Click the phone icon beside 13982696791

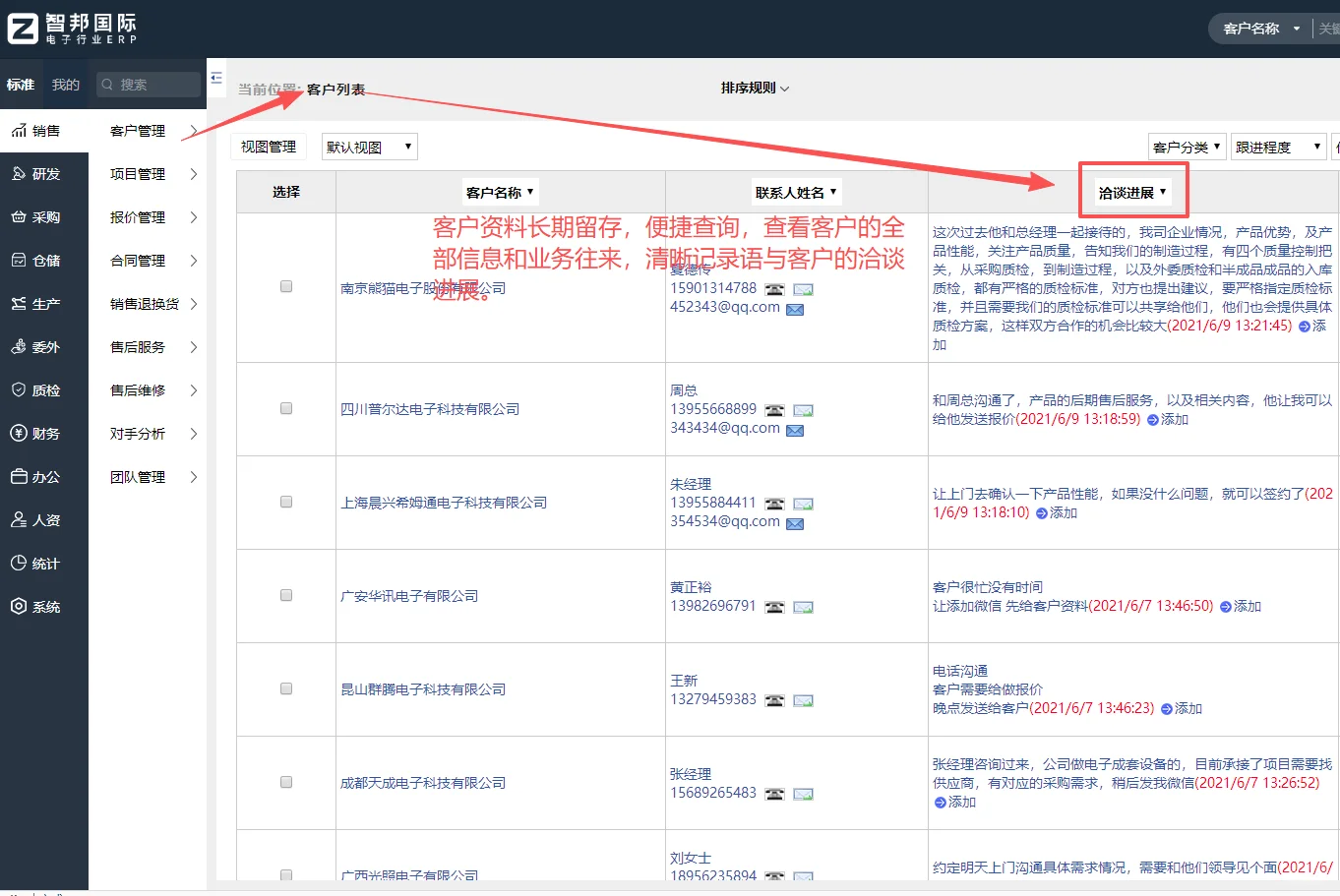(775, 607)
